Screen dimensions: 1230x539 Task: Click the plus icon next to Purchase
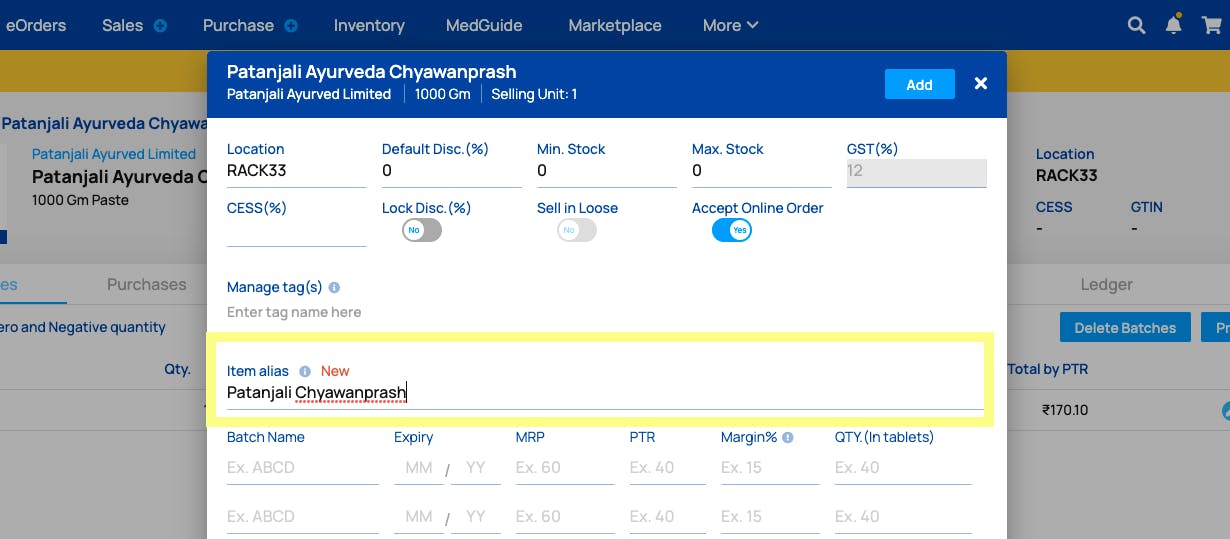291,26
